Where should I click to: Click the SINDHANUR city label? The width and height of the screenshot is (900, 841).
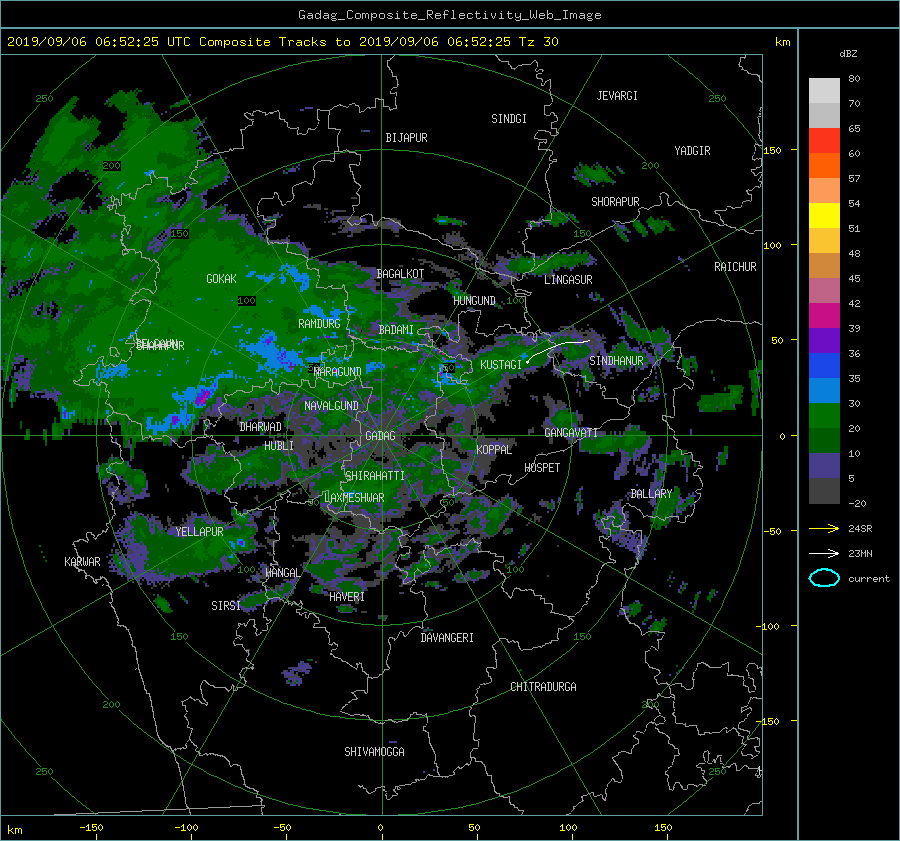(x=616, y=361)
